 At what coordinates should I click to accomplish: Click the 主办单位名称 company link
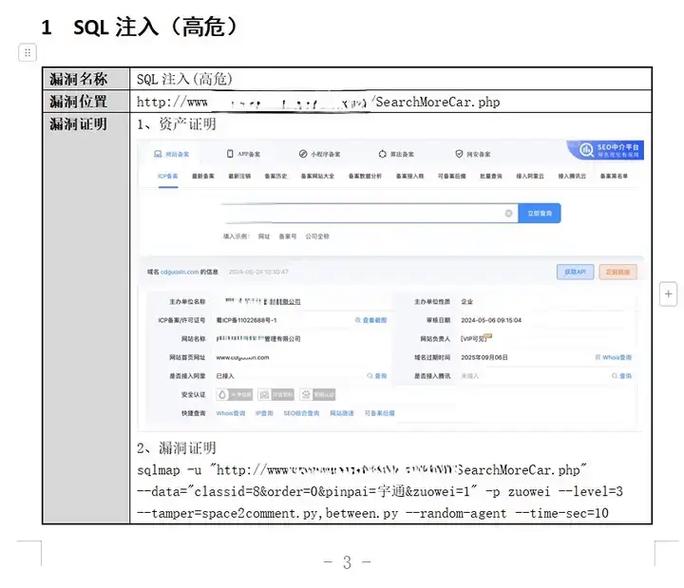[x=263, y=301]
